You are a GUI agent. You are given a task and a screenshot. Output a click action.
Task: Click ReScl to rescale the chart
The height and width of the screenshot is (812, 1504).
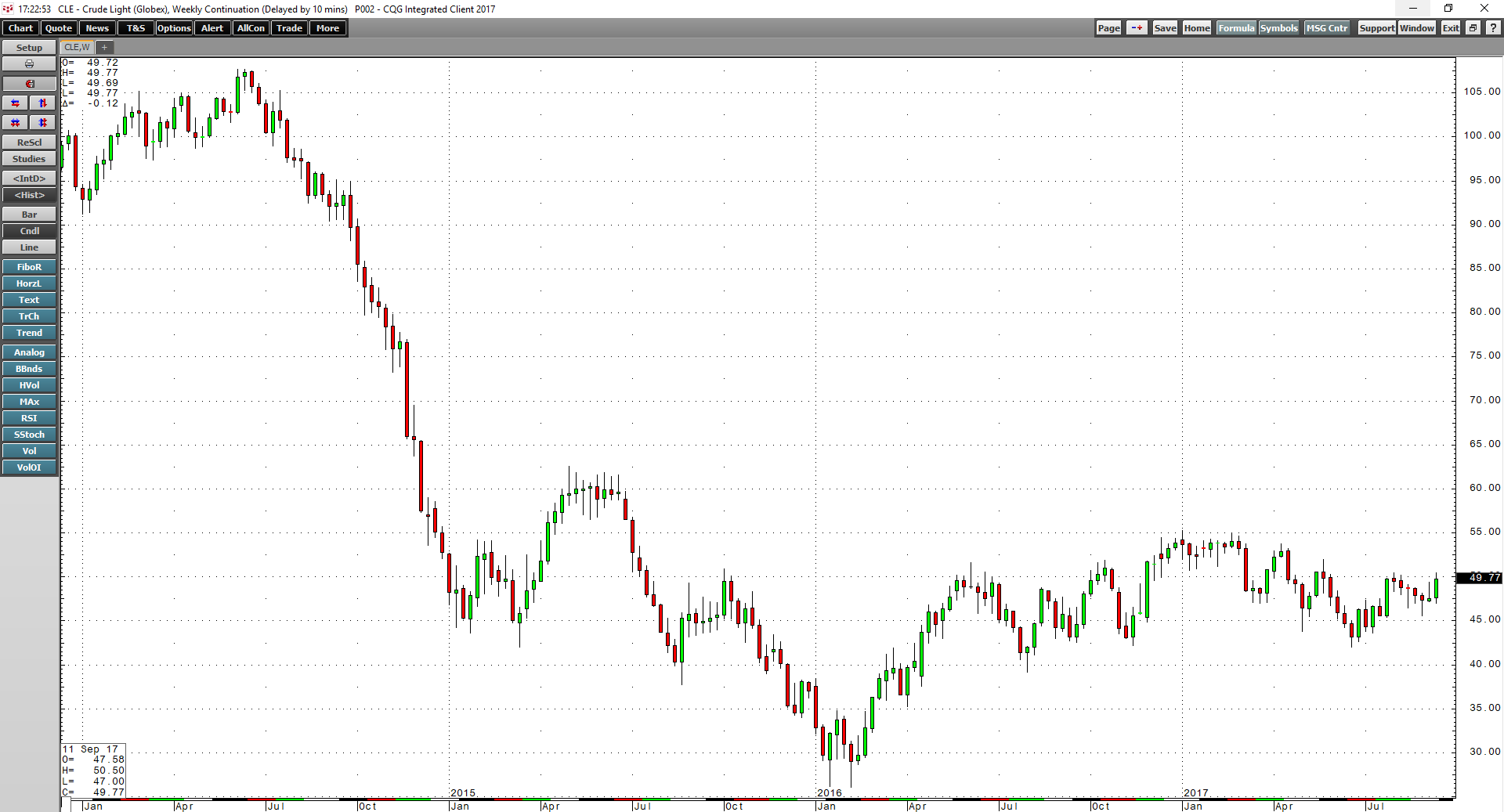pyautogui.click(x=29, y=142)
